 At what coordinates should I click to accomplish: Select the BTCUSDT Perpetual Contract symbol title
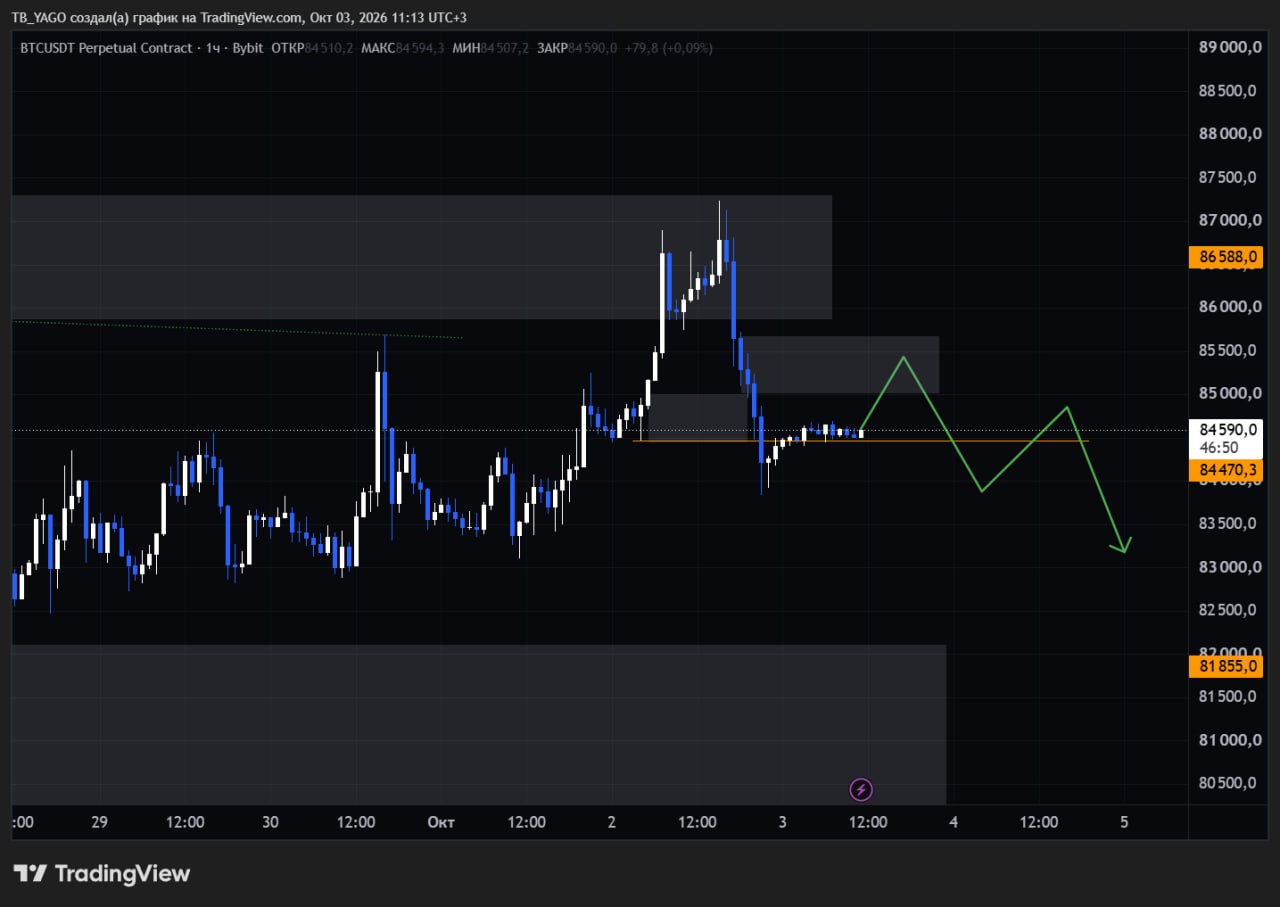coord(107,48)
